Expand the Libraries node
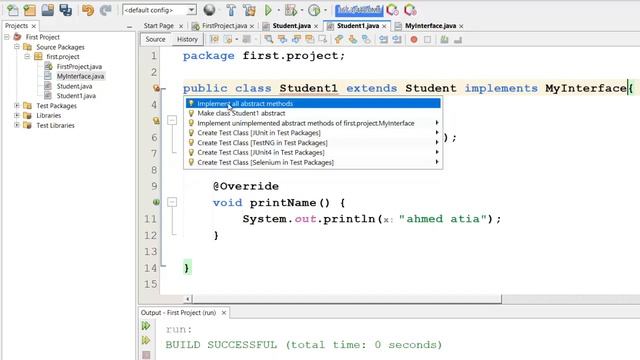This screenshot has width=640, height=360. pos(17,115)
